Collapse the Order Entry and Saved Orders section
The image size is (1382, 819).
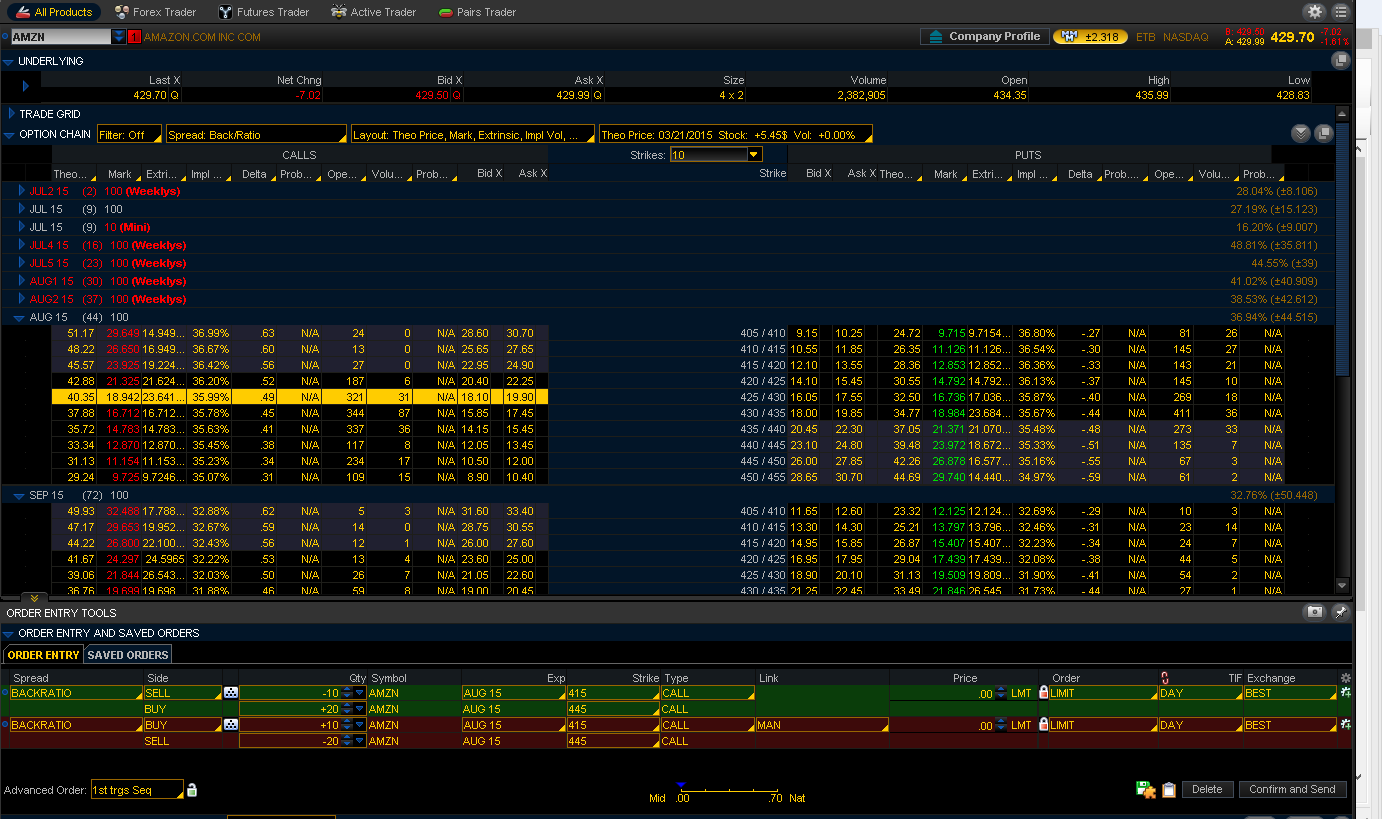pyautogui.click(x=9, y=633)
